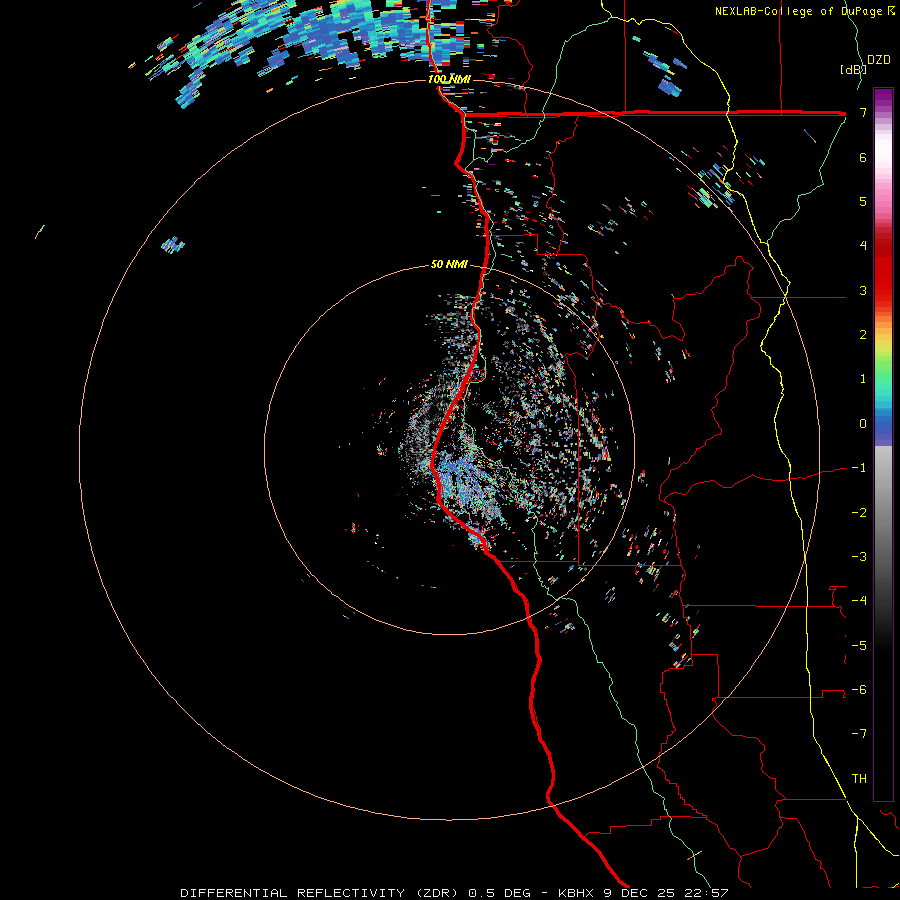Click the 0 value on color scale

[863, 424]
